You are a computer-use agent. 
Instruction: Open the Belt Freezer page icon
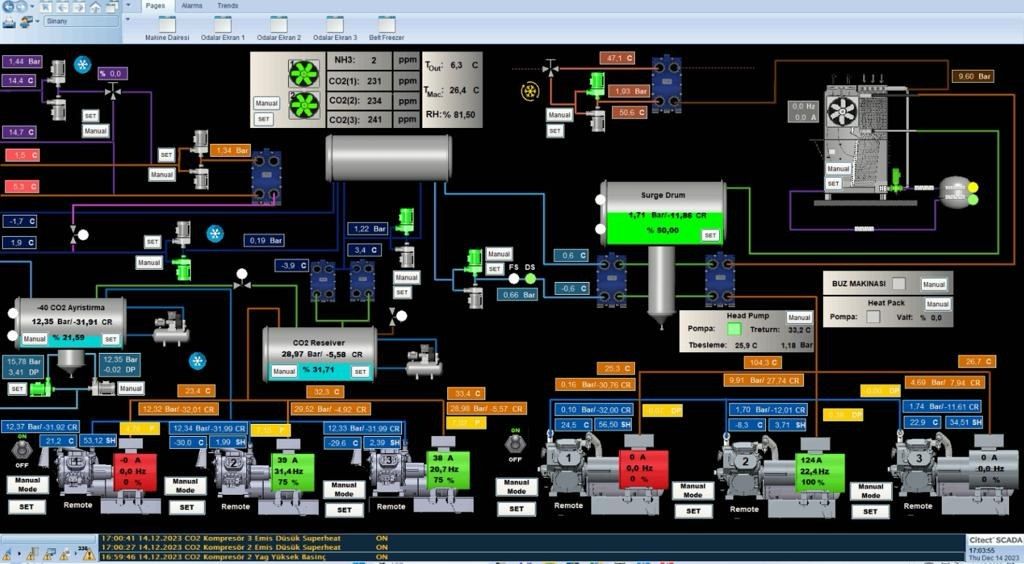tap(387, 25)
